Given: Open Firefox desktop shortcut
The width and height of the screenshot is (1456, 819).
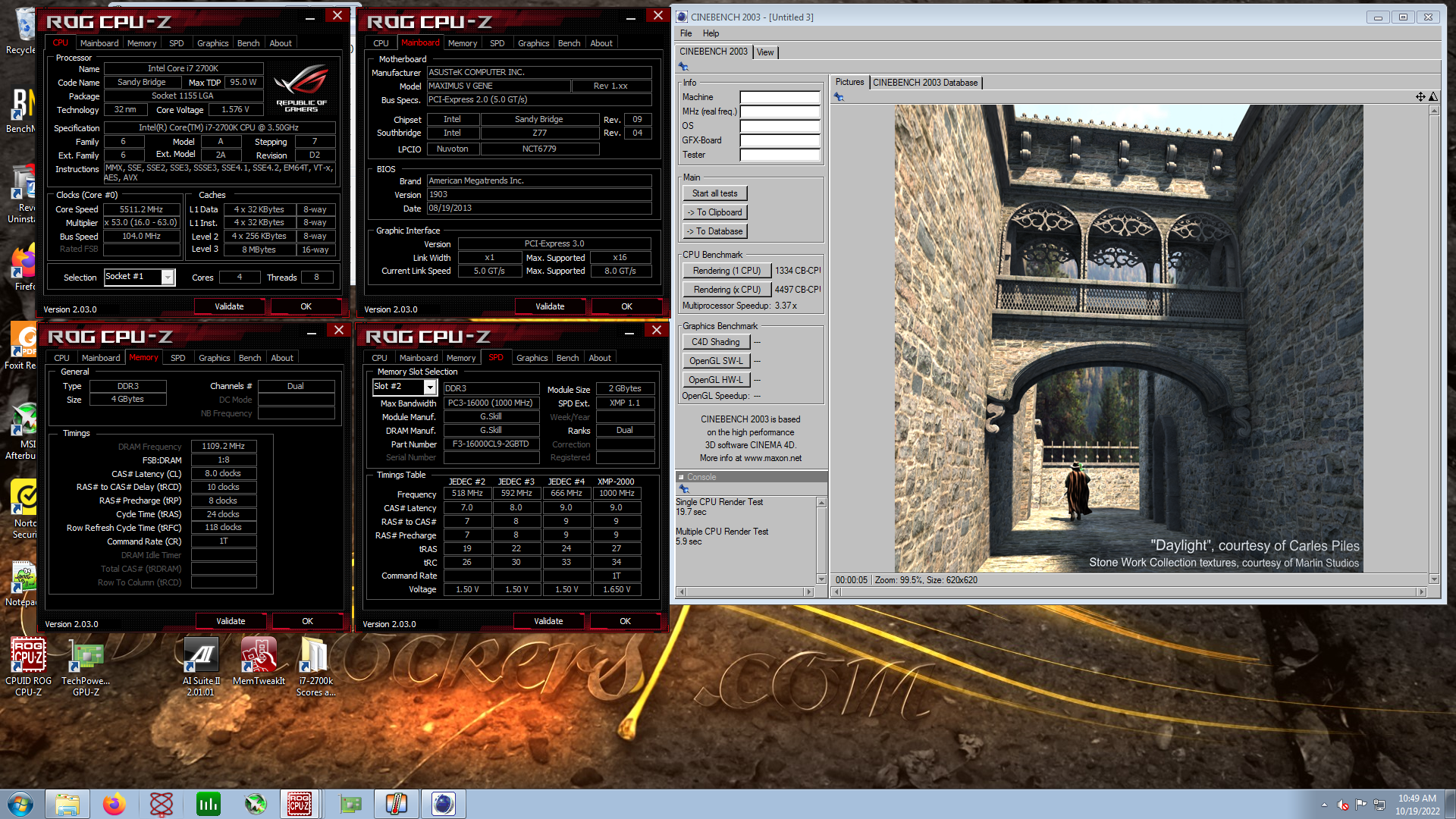Looking at the screenshot, I should pyautogui.click(x=23, y=268).
